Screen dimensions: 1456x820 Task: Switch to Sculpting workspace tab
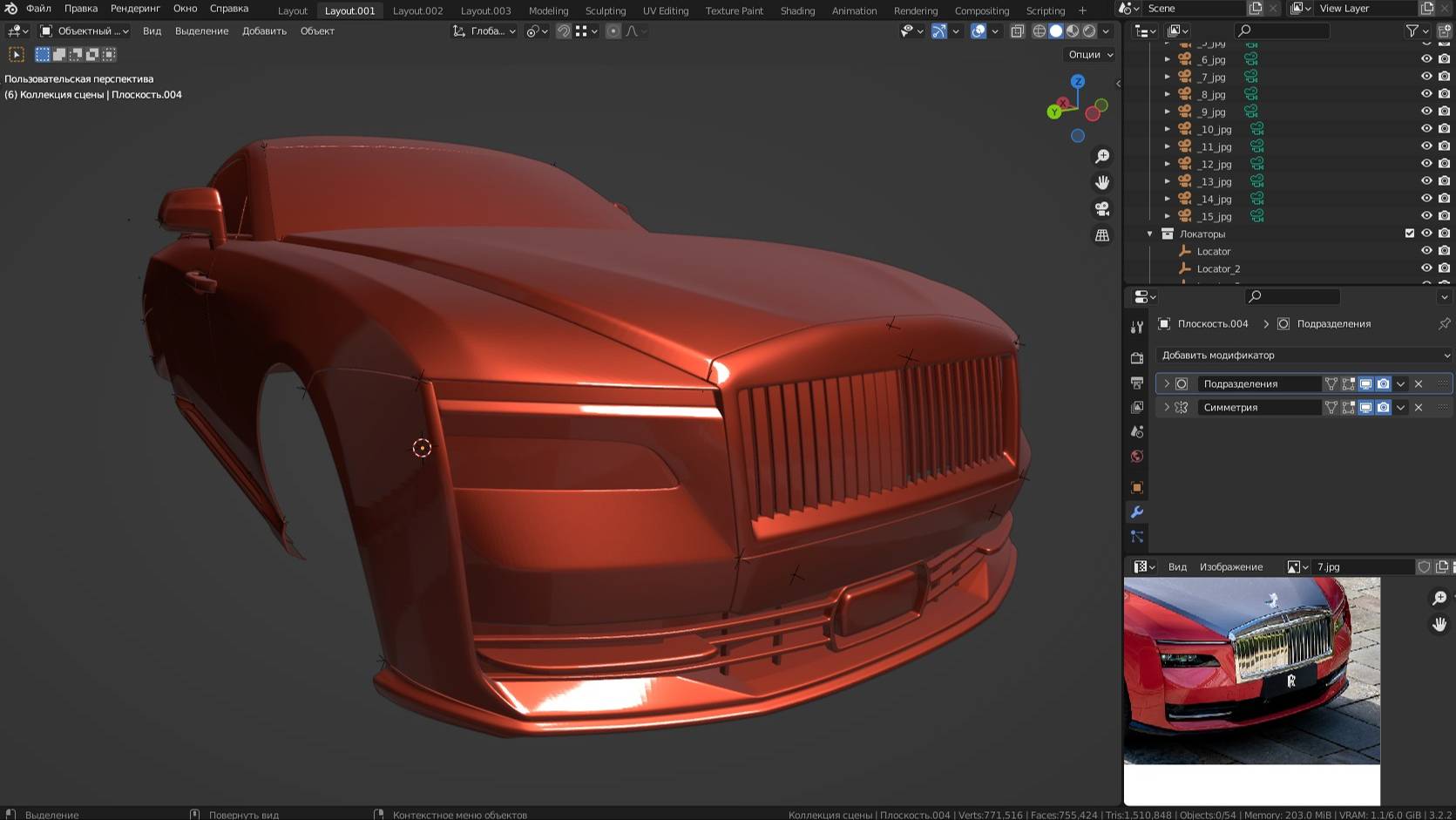coord(606,10)
